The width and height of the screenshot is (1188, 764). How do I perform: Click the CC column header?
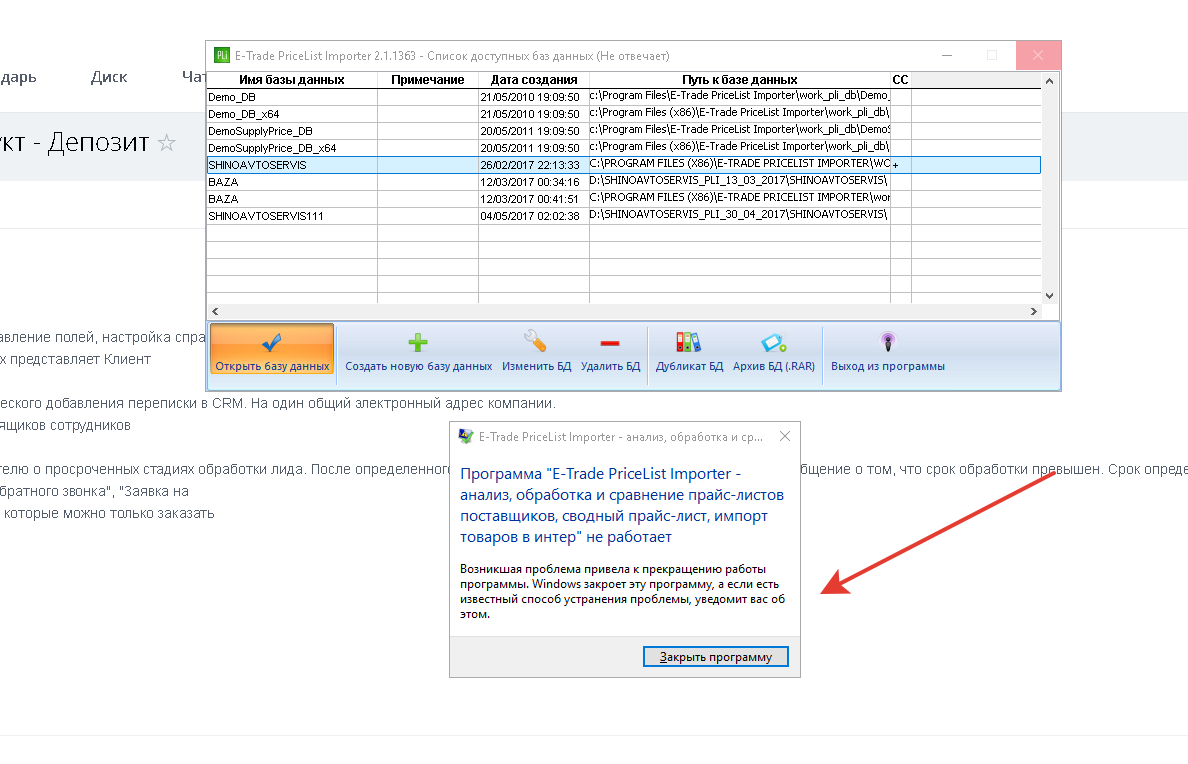click(900, 80)
